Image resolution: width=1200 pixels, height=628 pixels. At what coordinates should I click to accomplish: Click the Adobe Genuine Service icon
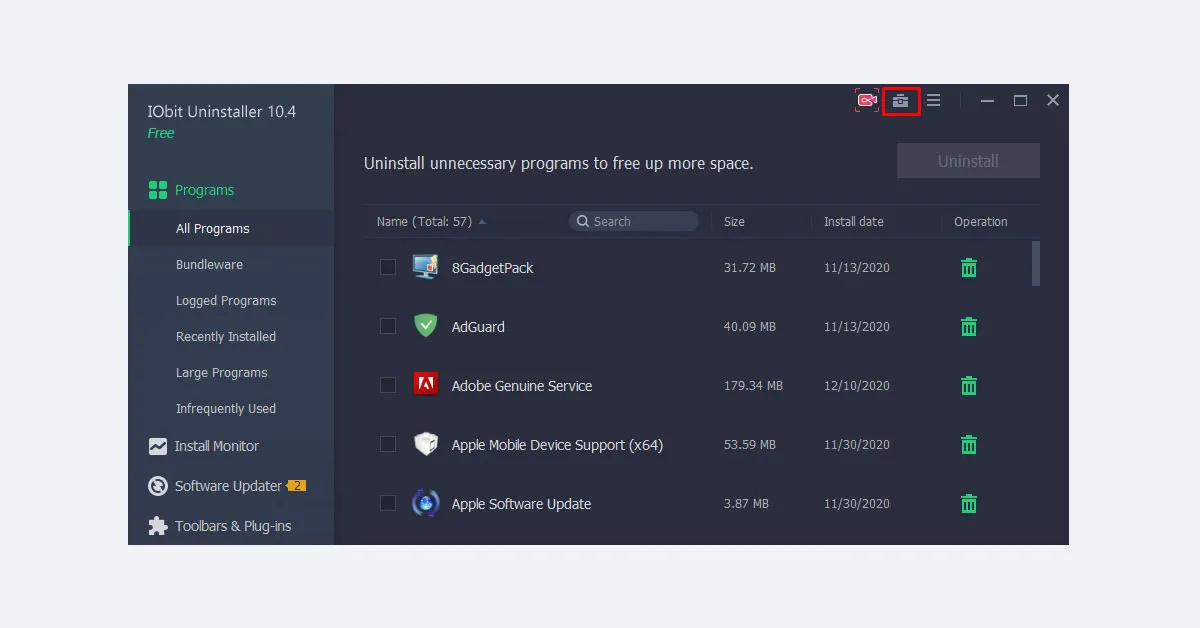point(426,385)
